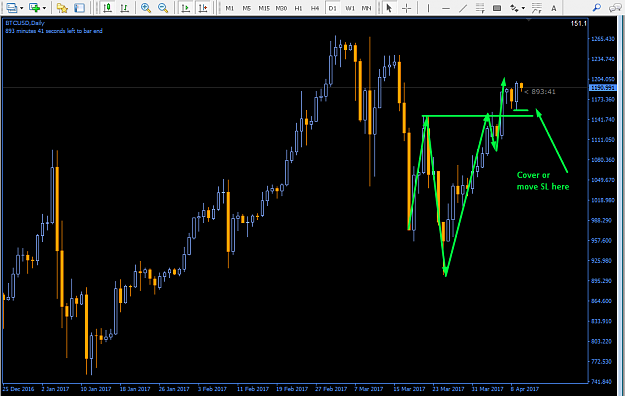The image size is (625, 396).
Task: Click the Arrows objects icon
Action: (x=515, y=8)
